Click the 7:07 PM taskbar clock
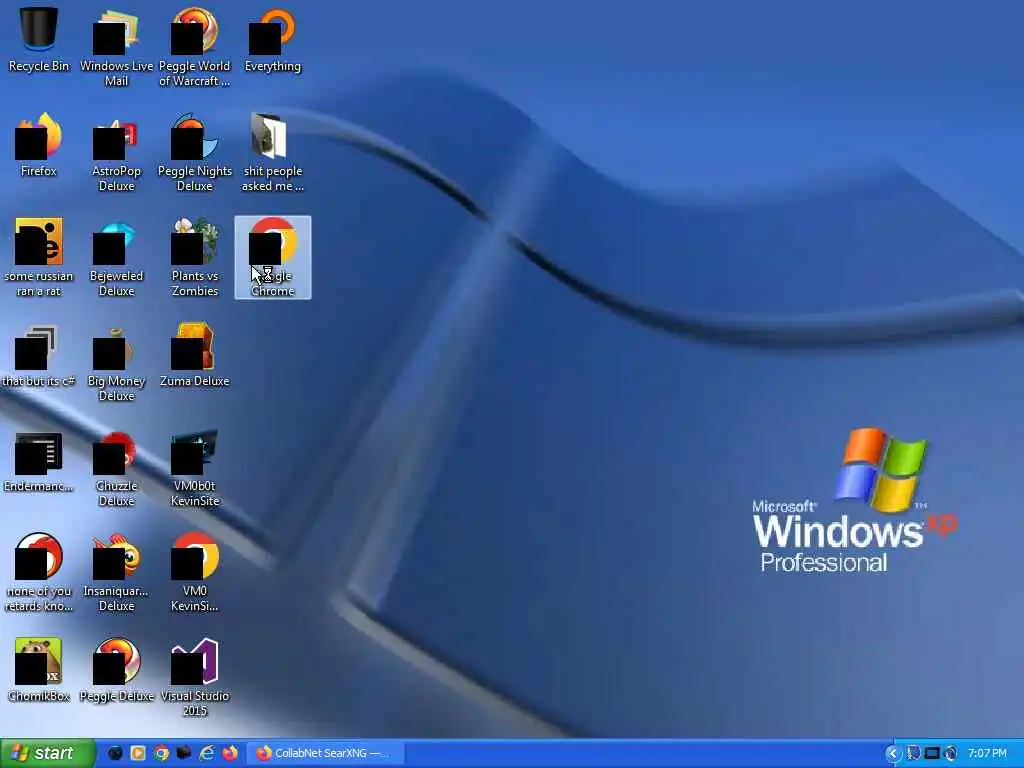The height and width of the screenshot is (768, 1024). tap(987, 753)
